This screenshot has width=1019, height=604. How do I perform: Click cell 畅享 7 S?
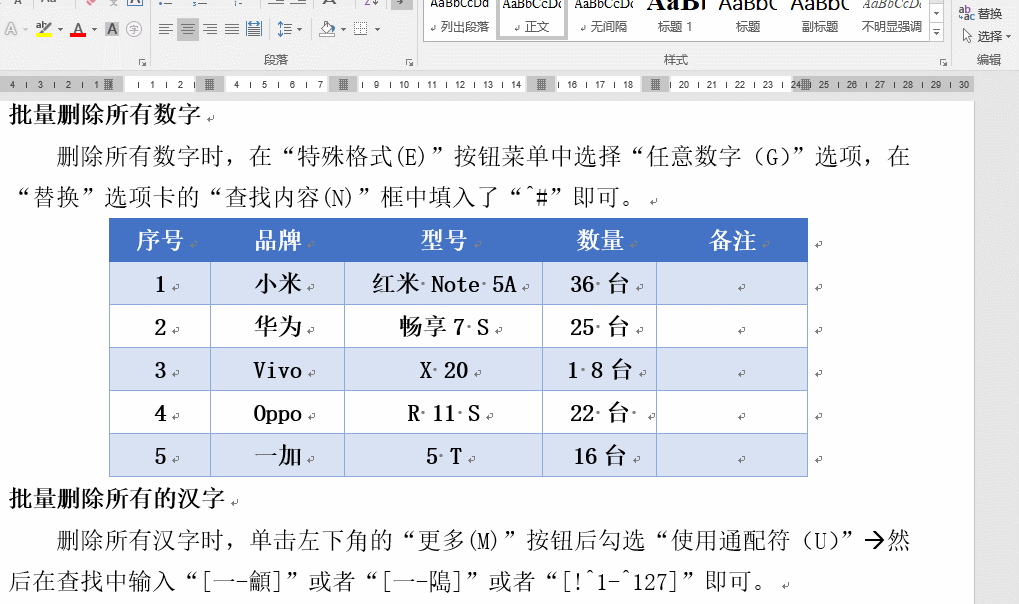(445, 327)
